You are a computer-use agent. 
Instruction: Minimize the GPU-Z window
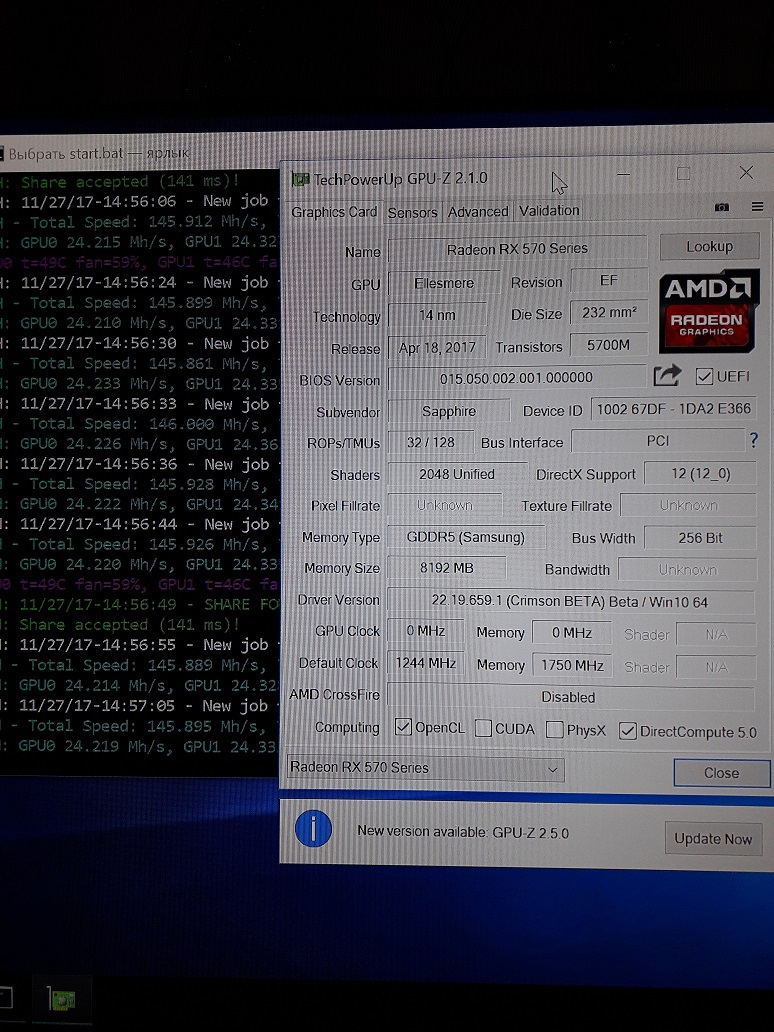tap(623, 174)
